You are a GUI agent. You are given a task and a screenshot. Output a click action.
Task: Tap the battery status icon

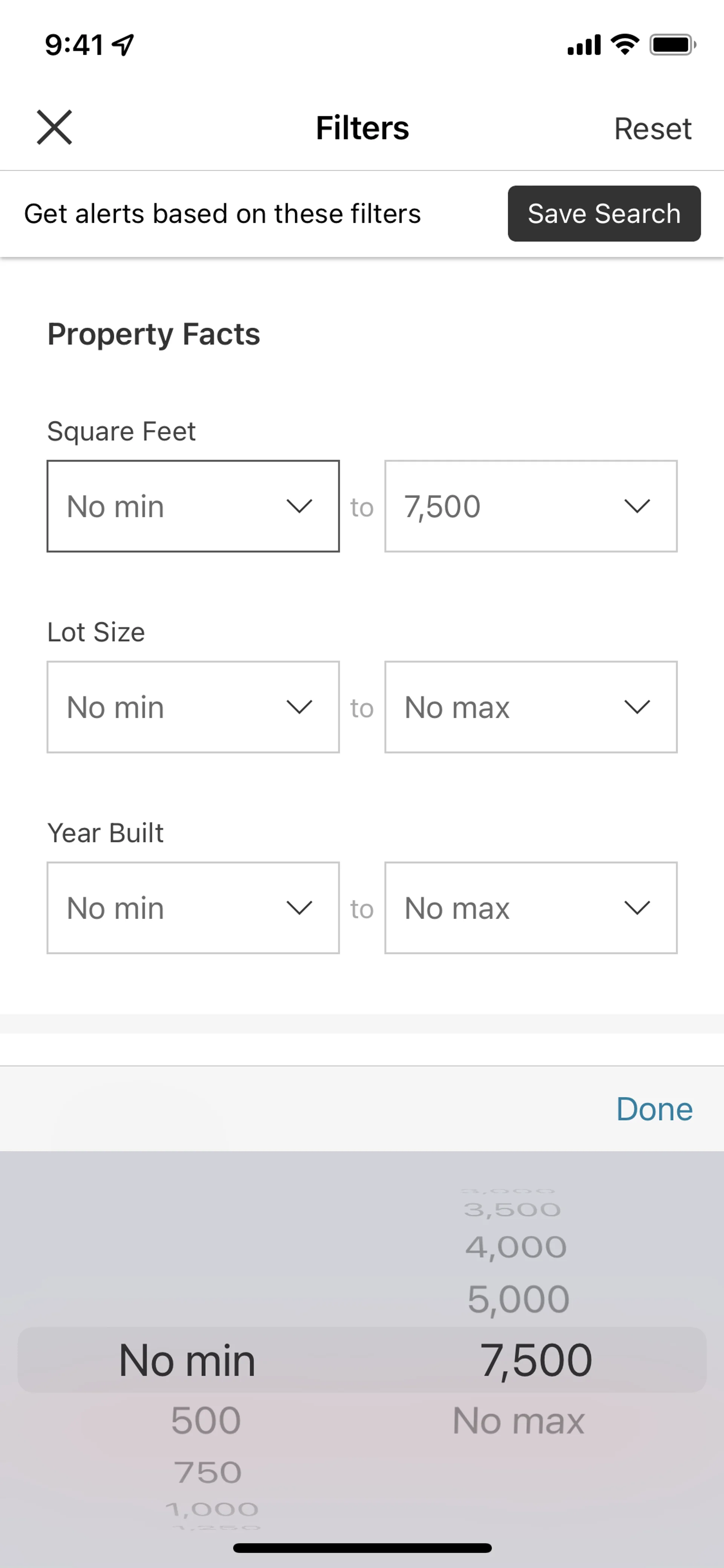[x=672, y=45]
